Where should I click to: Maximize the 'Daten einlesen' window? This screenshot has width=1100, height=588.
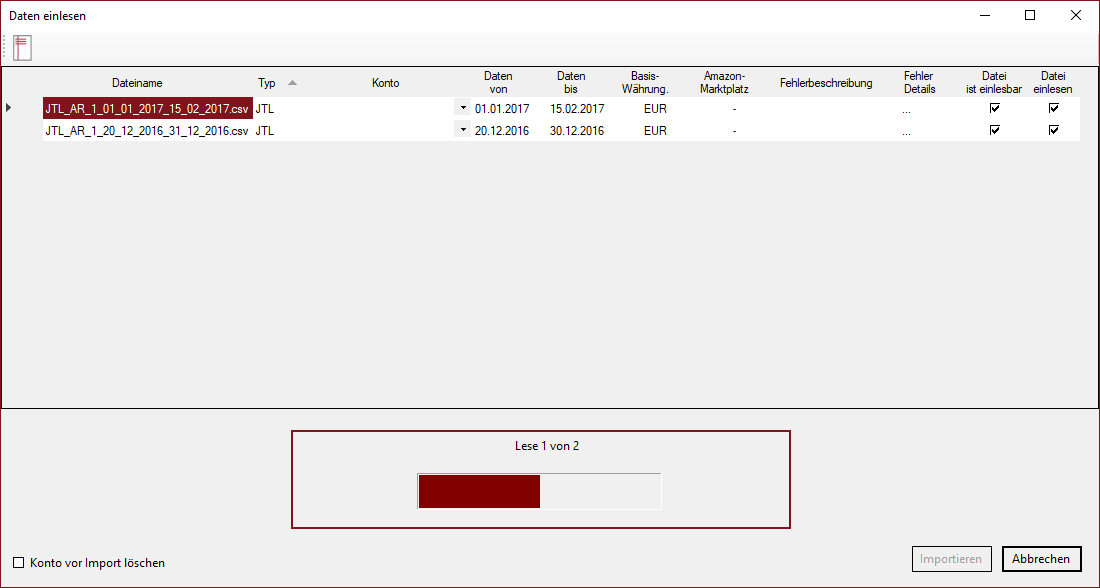point(1030,15)
